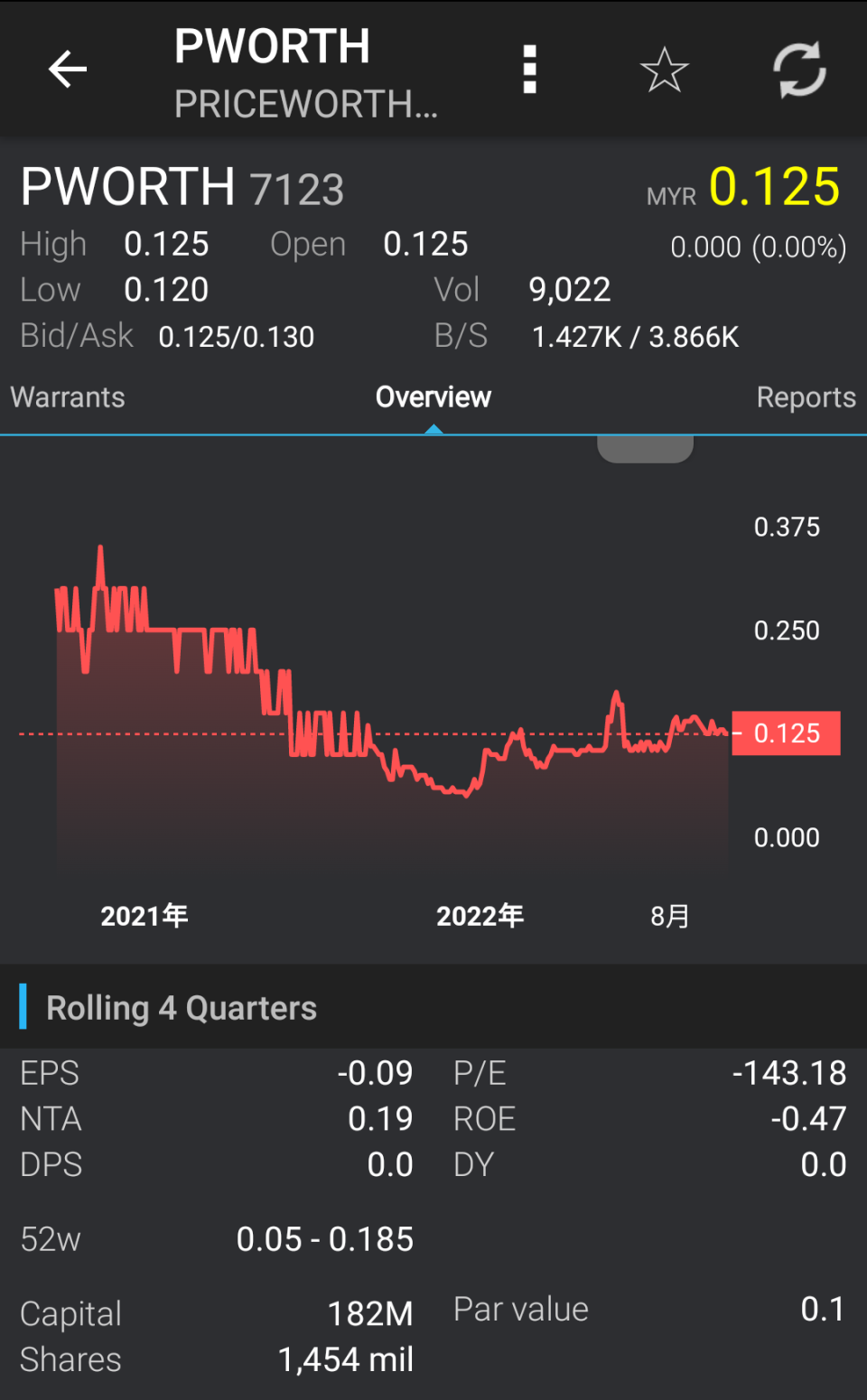Tap the PRICEWORTH title in header
Image resolution: width=867 pixels, height=1400 pixels.
pyautogui.click(x=305, y=104)
